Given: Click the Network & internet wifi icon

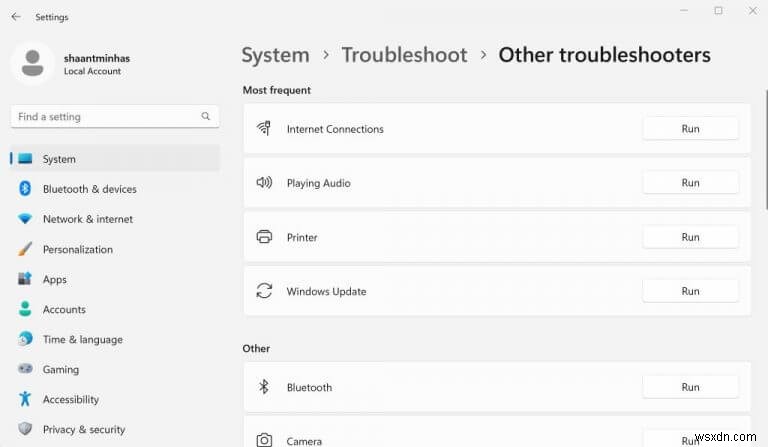Looking at the screenshot, I should [25, 219].
